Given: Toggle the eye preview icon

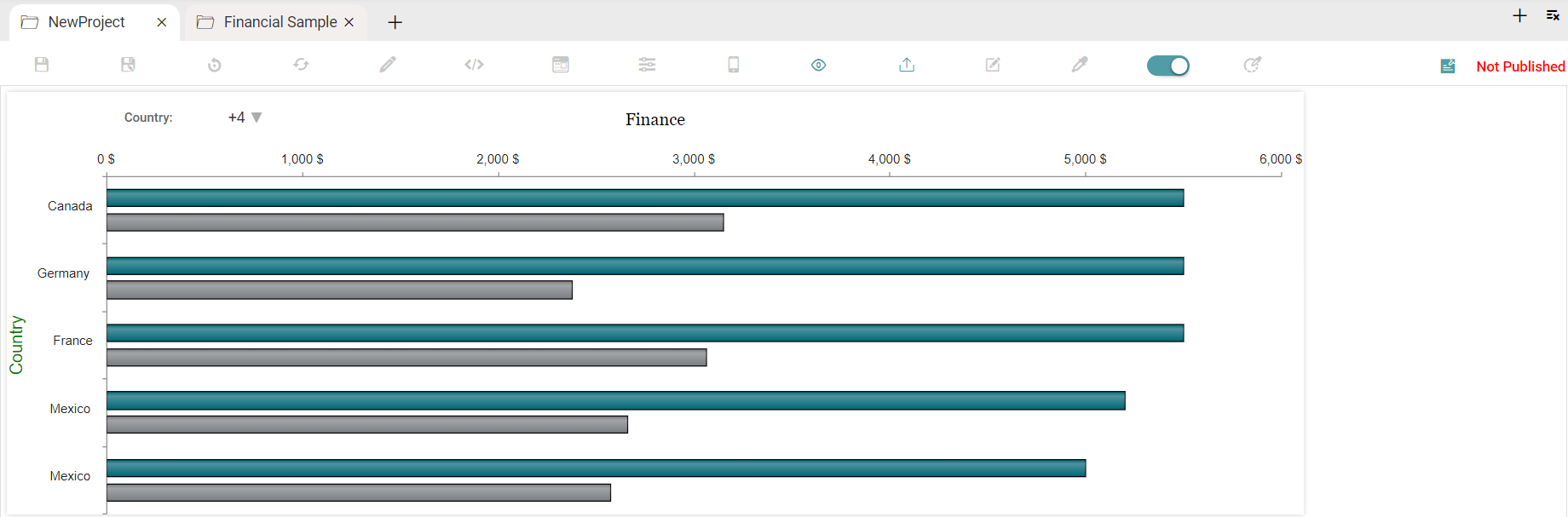Looking at the screenshot, I should point(819,65).
